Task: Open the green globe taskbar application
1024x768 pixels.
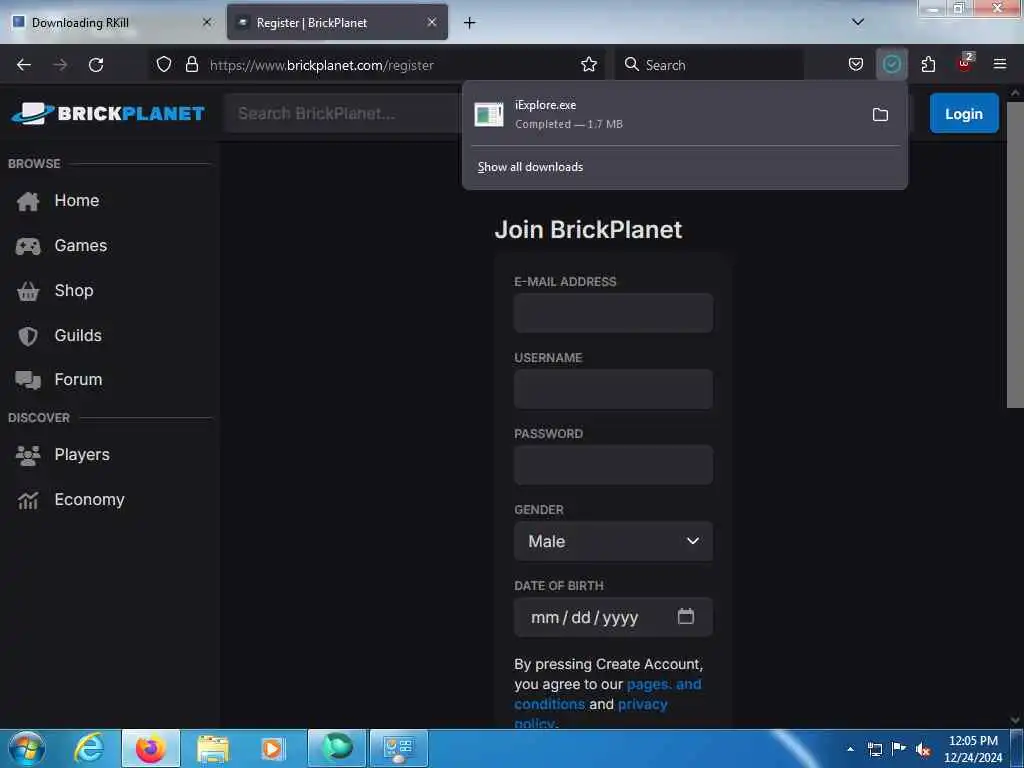Action: (x=337, y=748)
